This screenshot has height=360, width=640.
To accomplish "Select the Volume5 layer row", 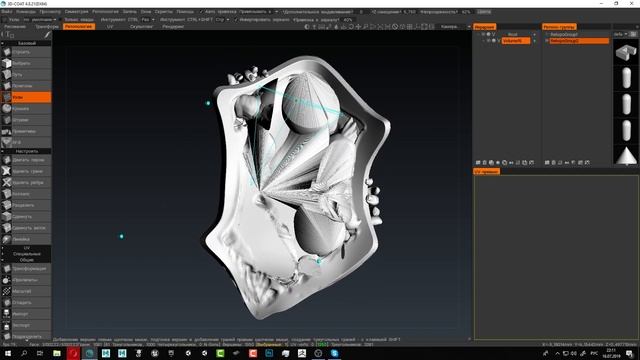I will tap(516, 41).
